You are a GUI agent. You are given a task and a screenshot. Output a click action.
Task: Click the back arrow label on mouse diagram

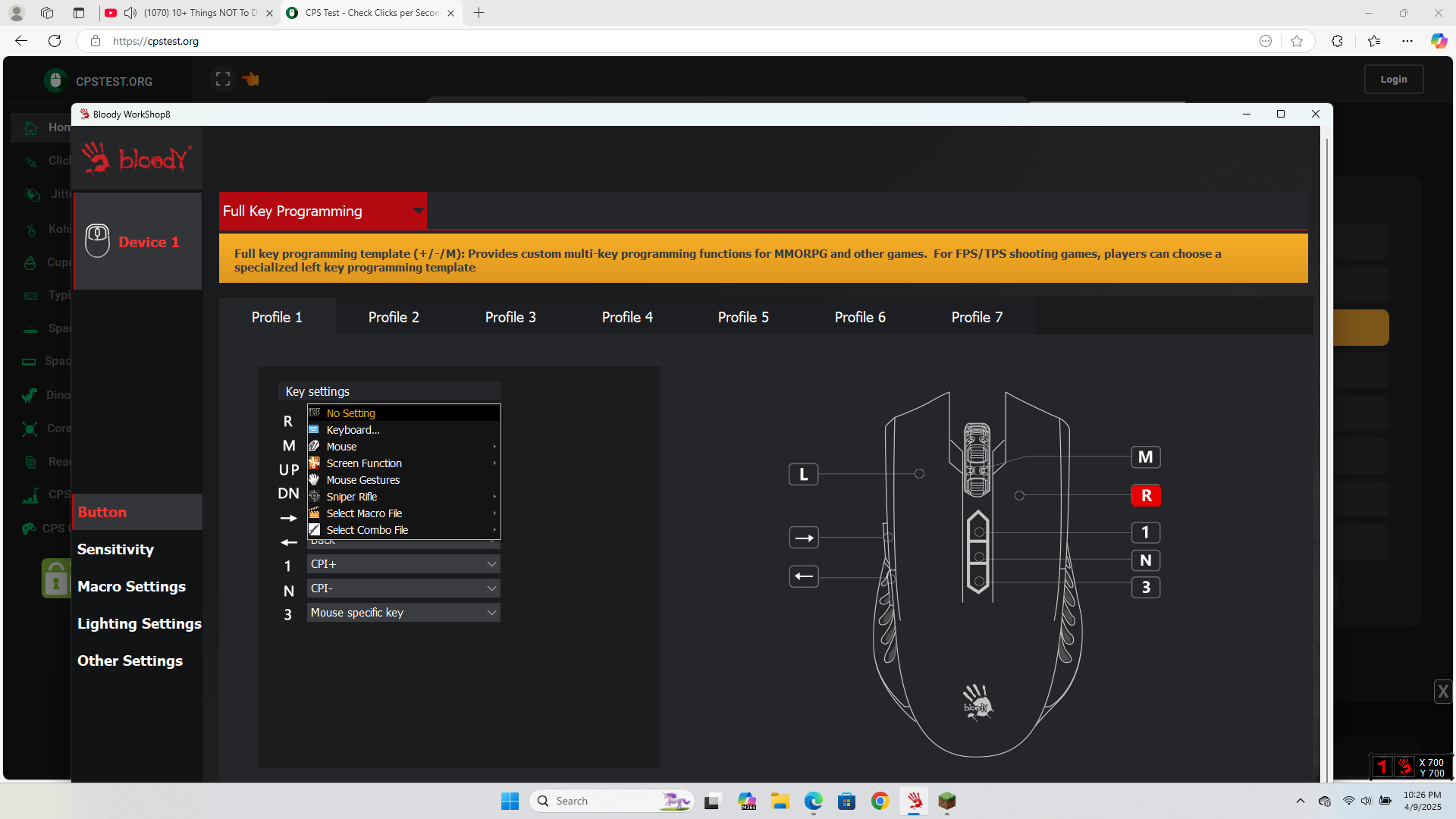click(x=804, y=576)
